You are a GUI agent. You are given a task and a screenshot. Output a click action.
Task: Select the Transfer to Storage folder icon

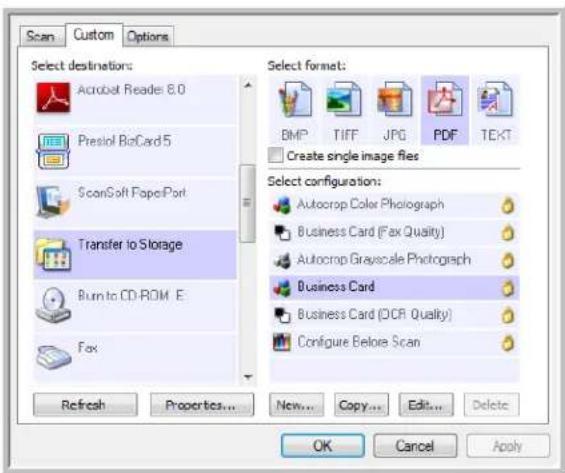click(53, 254)
